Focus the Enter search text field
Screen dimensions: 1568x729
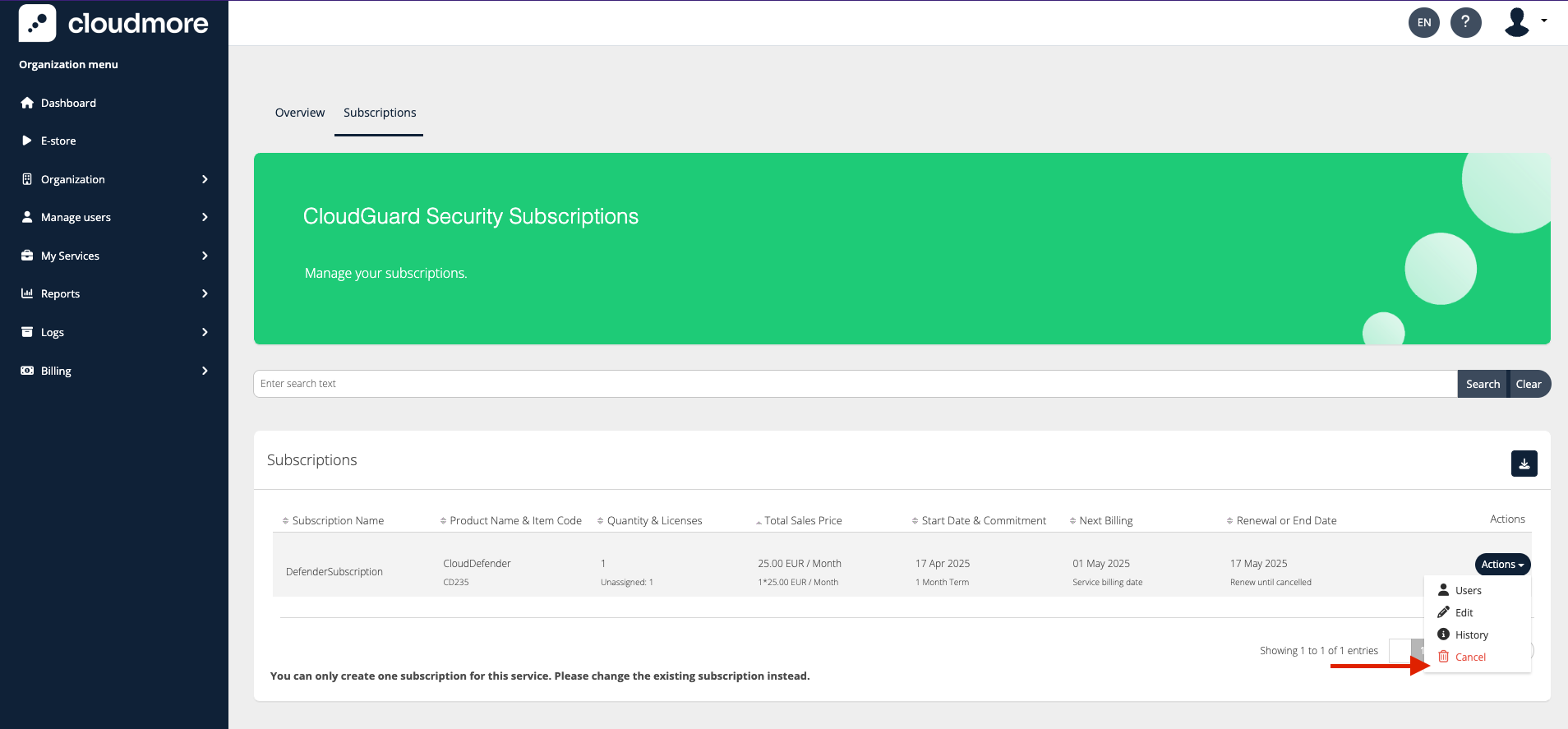pyautogui.click(x=855, y=384)
